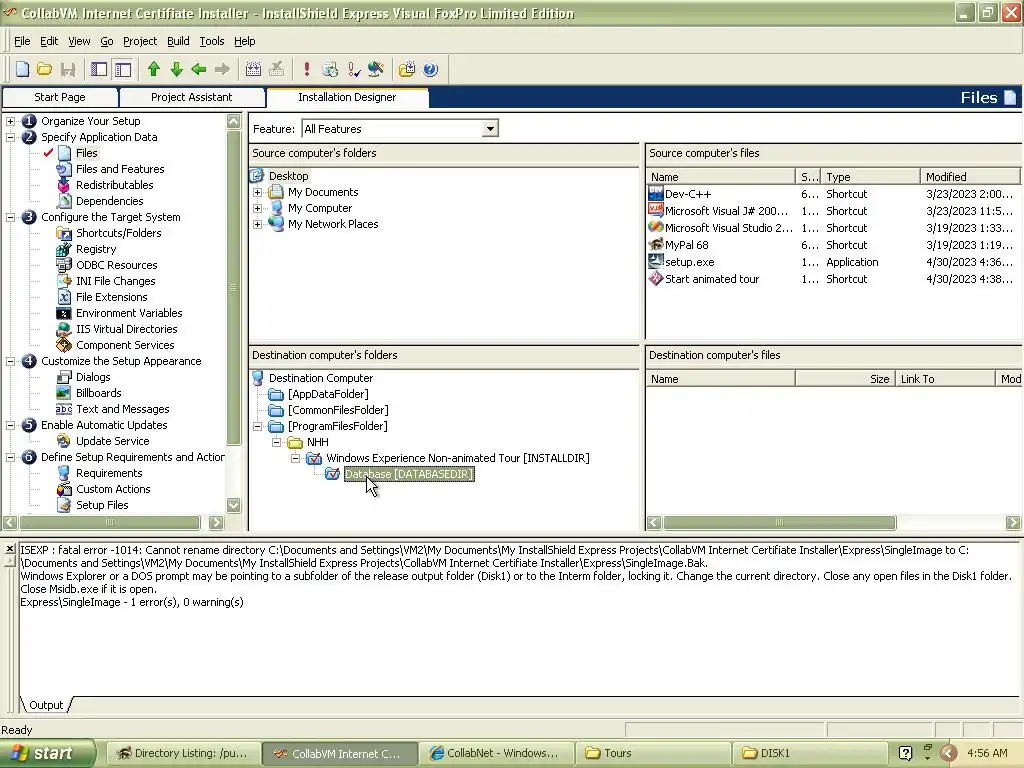Expand My Network Places folder
This screenshot has width=1024, height=768.
coord(257,224)
